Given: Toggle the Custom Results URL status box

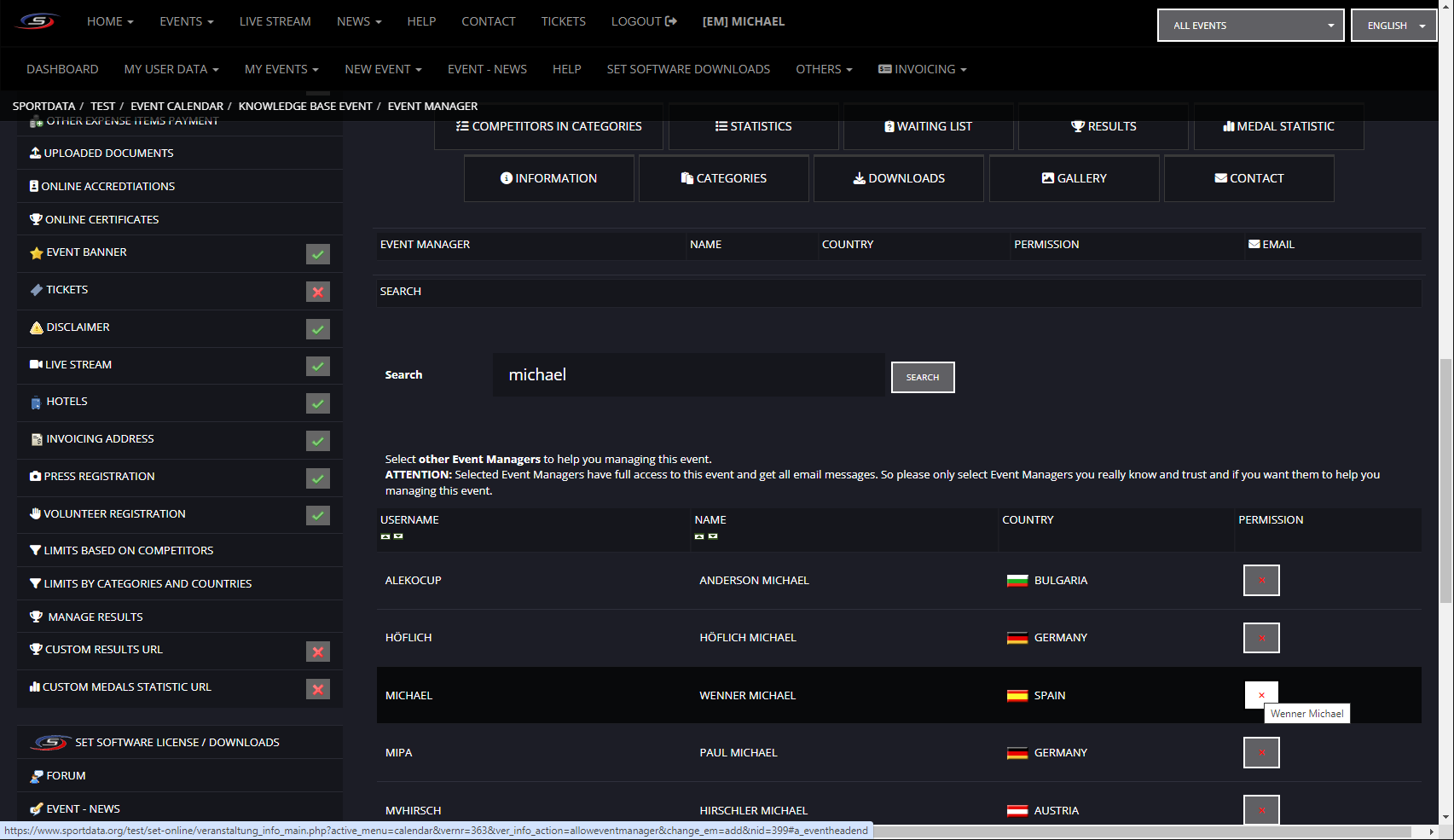Looking at the screenshot, I should click(x=317, y=652).
